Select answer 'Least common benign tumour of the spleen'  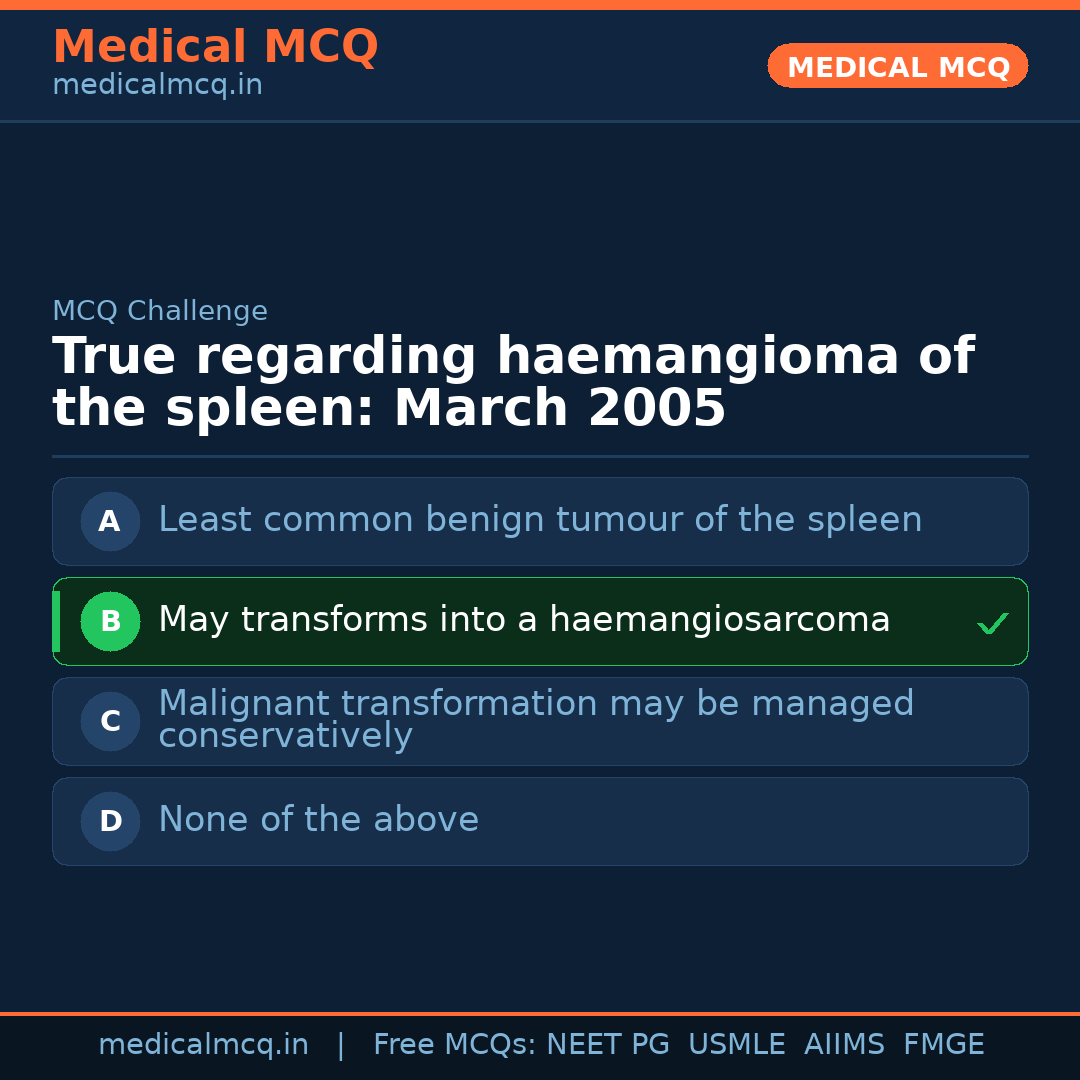pos(540,521)
